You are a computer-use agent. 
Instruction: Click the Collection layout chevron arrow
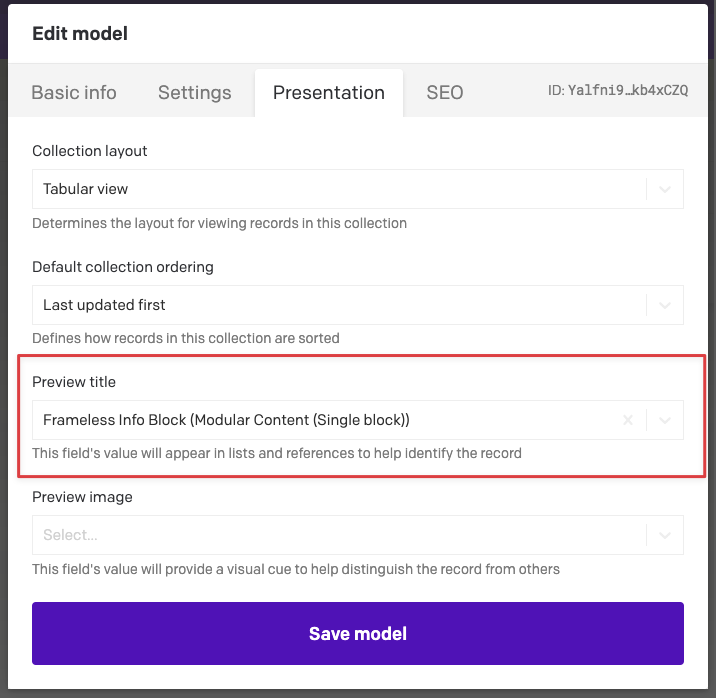pyautogui.click(x=665, y=189)
